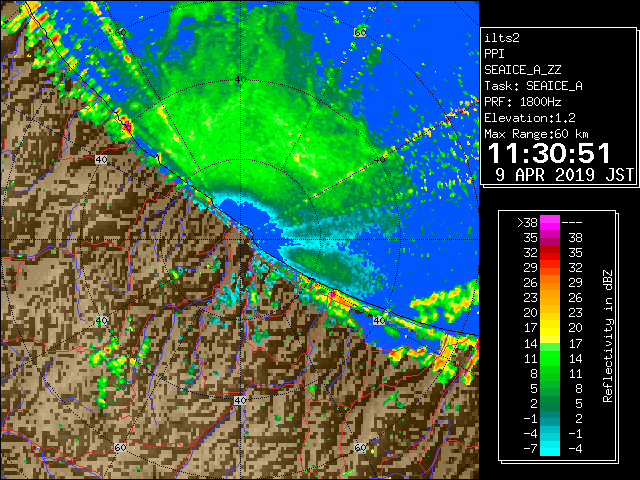Select the 40 km ring label to the northeast
This screenshot has width=640, height=480.
click(380, 159)
